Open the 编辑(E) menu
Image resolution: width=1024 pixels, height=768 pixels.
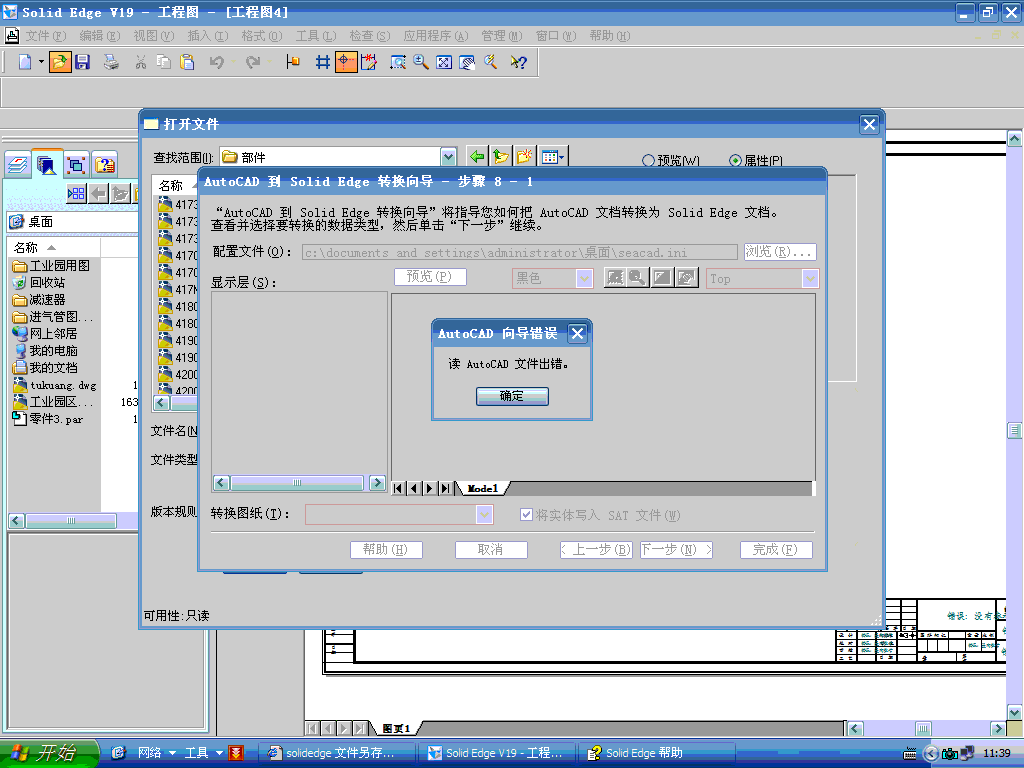(100, 35)
